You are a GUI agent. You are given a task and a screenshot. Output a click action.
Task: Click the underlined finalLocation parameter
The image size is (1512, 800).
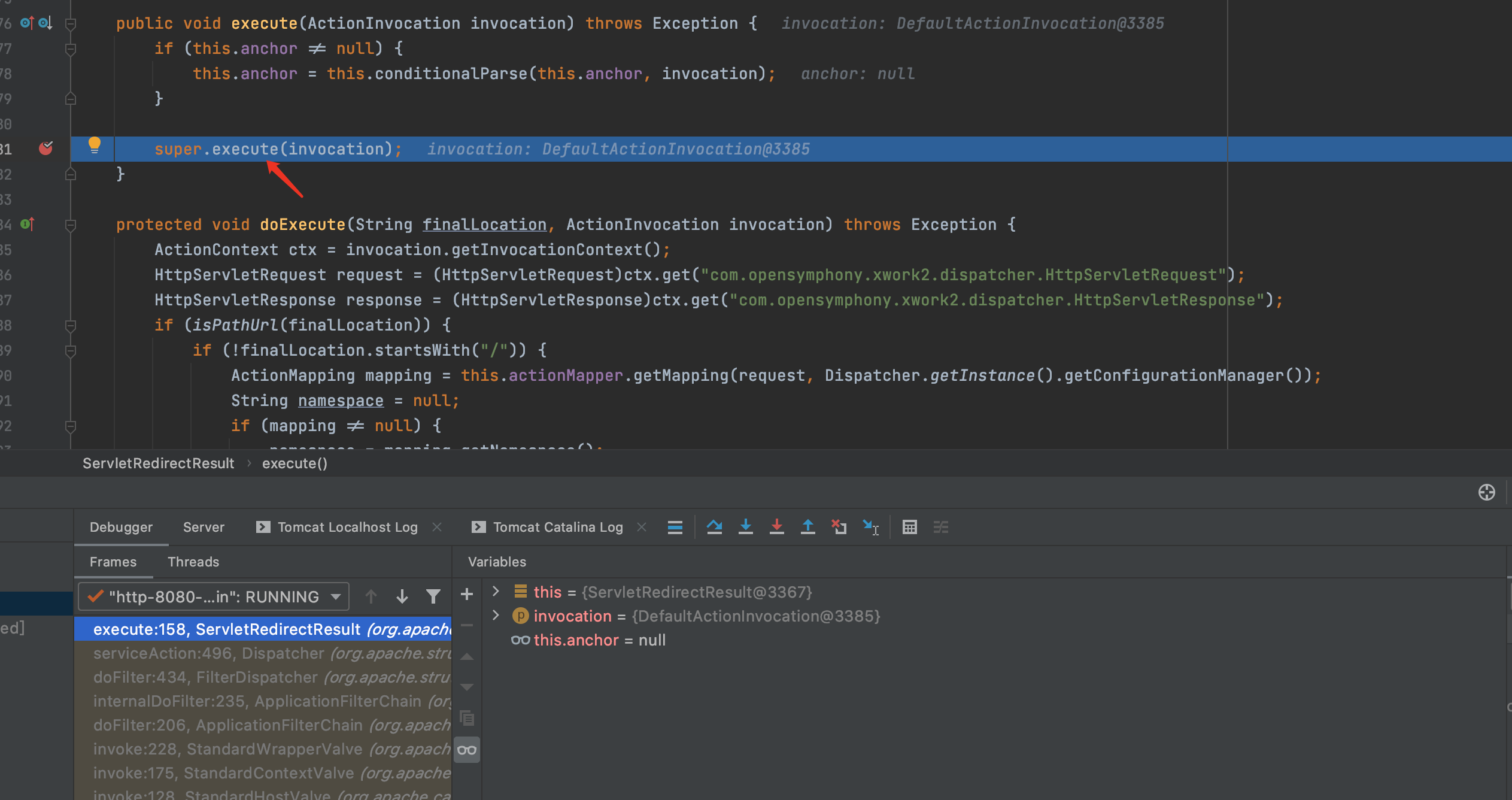coord(484,225)
